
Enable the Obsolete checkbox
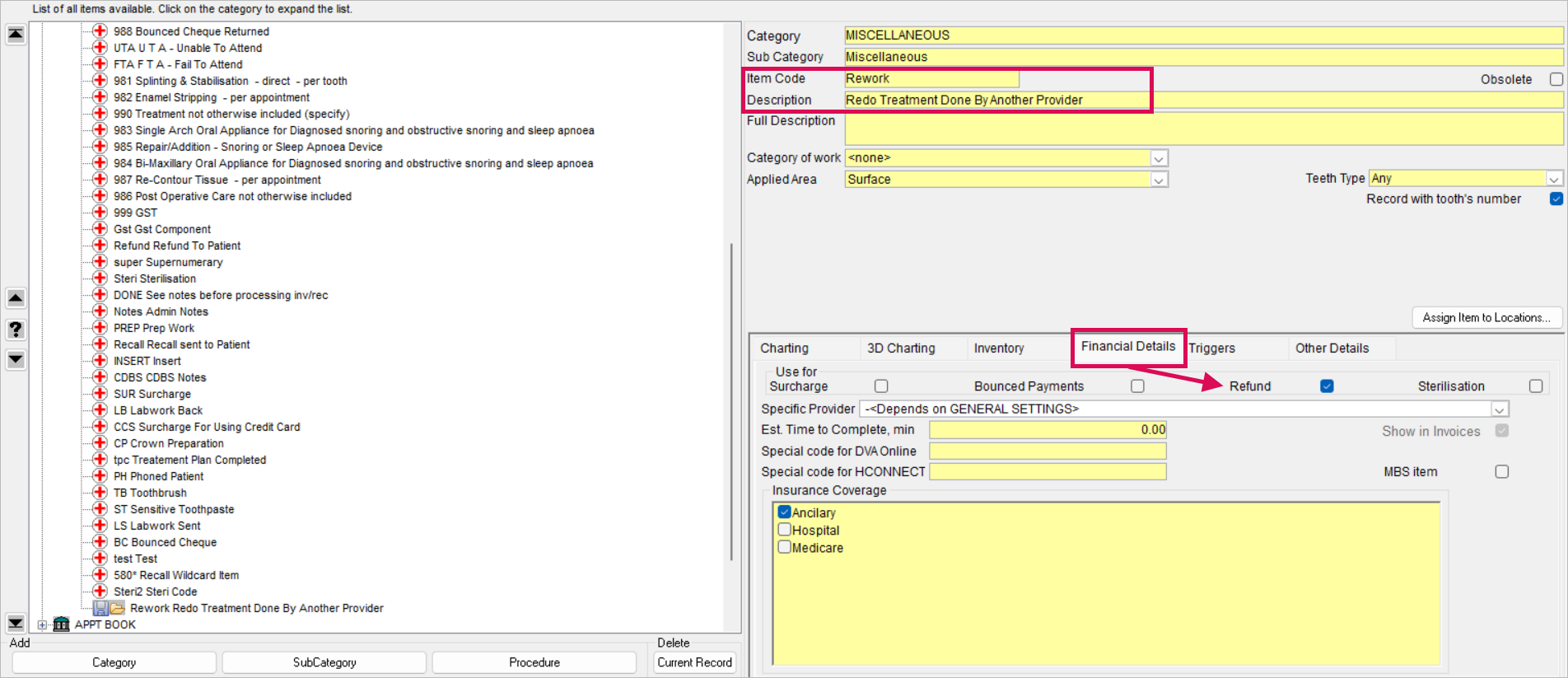(x=1556, y=80)
